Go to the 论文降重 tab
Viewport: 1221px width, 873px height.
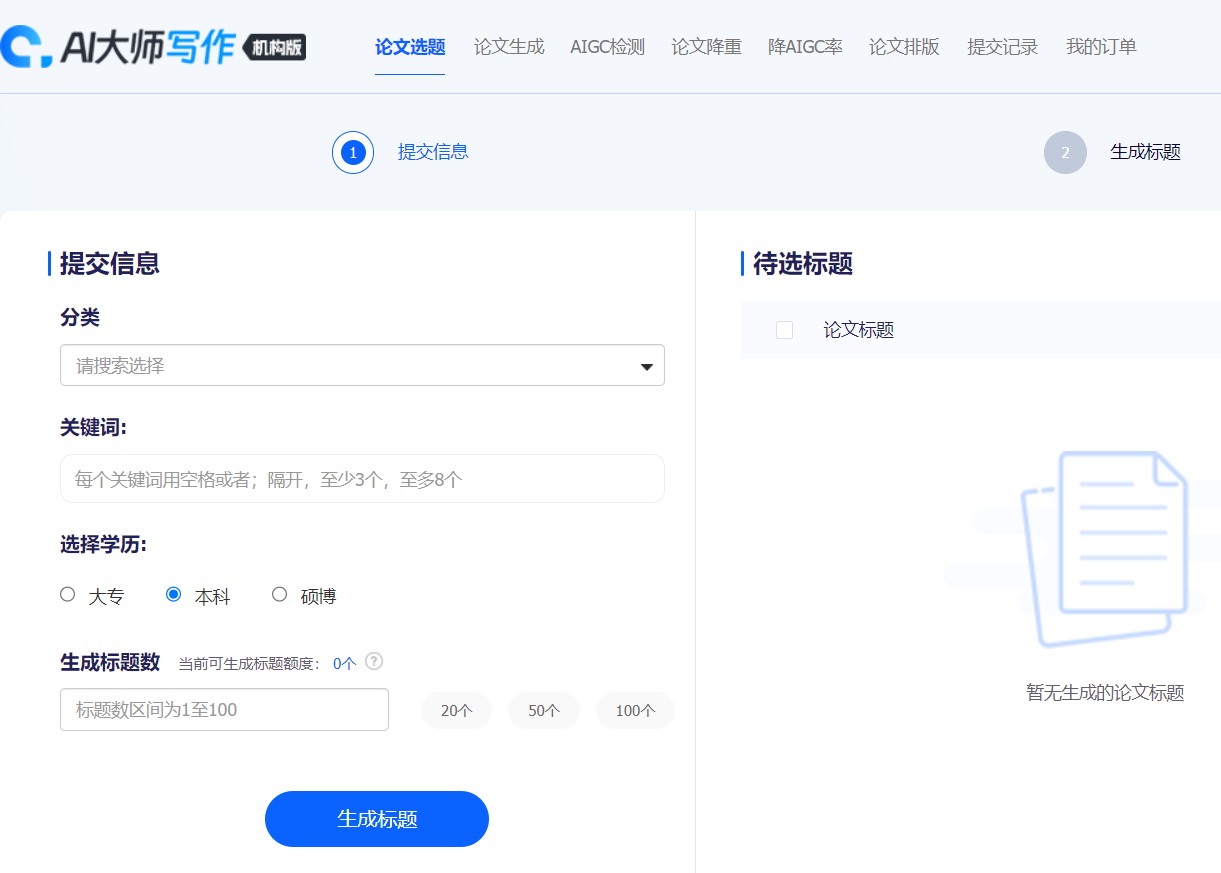[706, 47]
